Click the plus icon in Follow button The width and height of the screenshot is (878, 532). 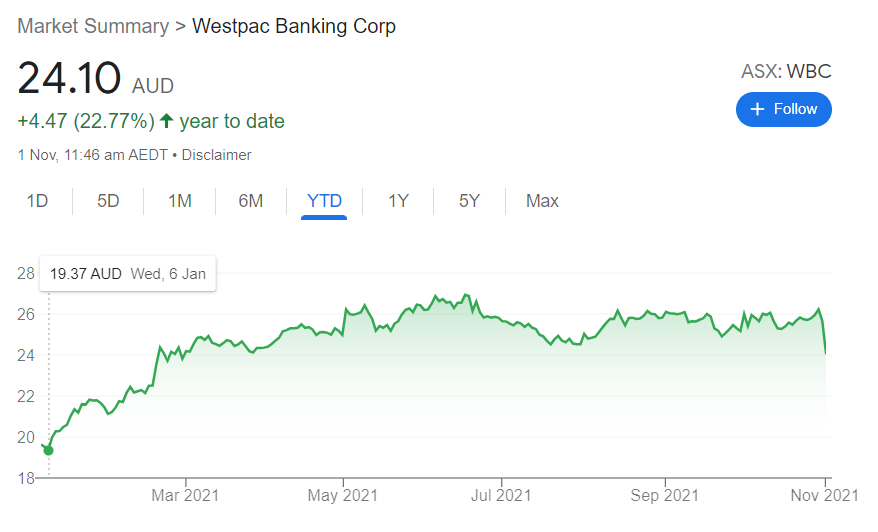[757, 109]
